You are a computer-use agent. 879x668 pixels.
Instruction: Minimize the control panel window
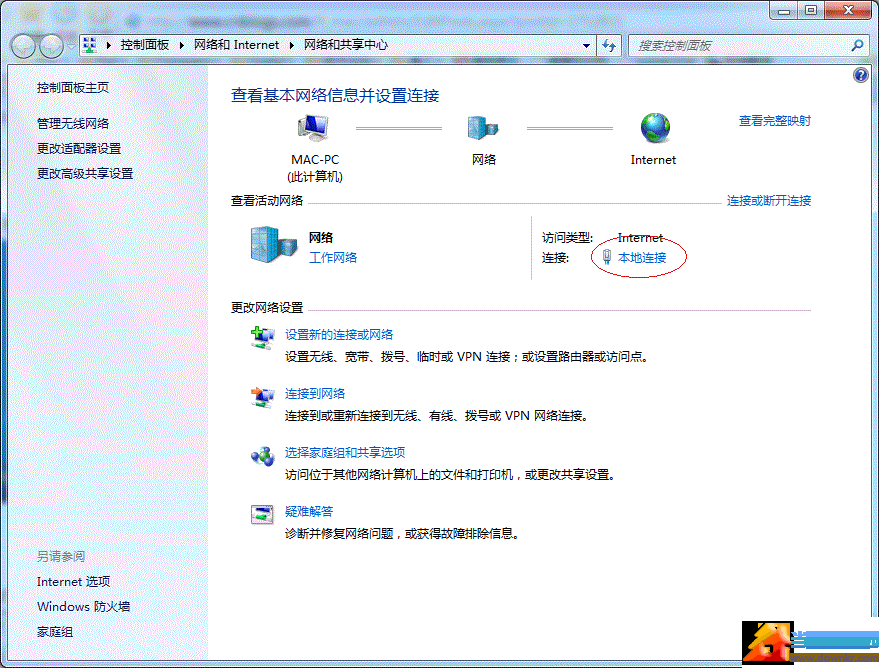click(x=784, y=10)
